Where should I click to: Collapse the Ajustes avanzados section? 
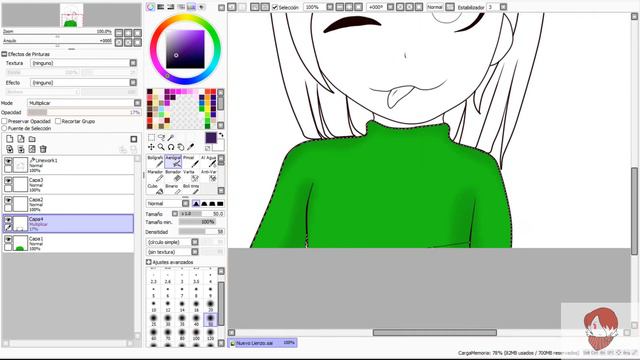[149, 262]
